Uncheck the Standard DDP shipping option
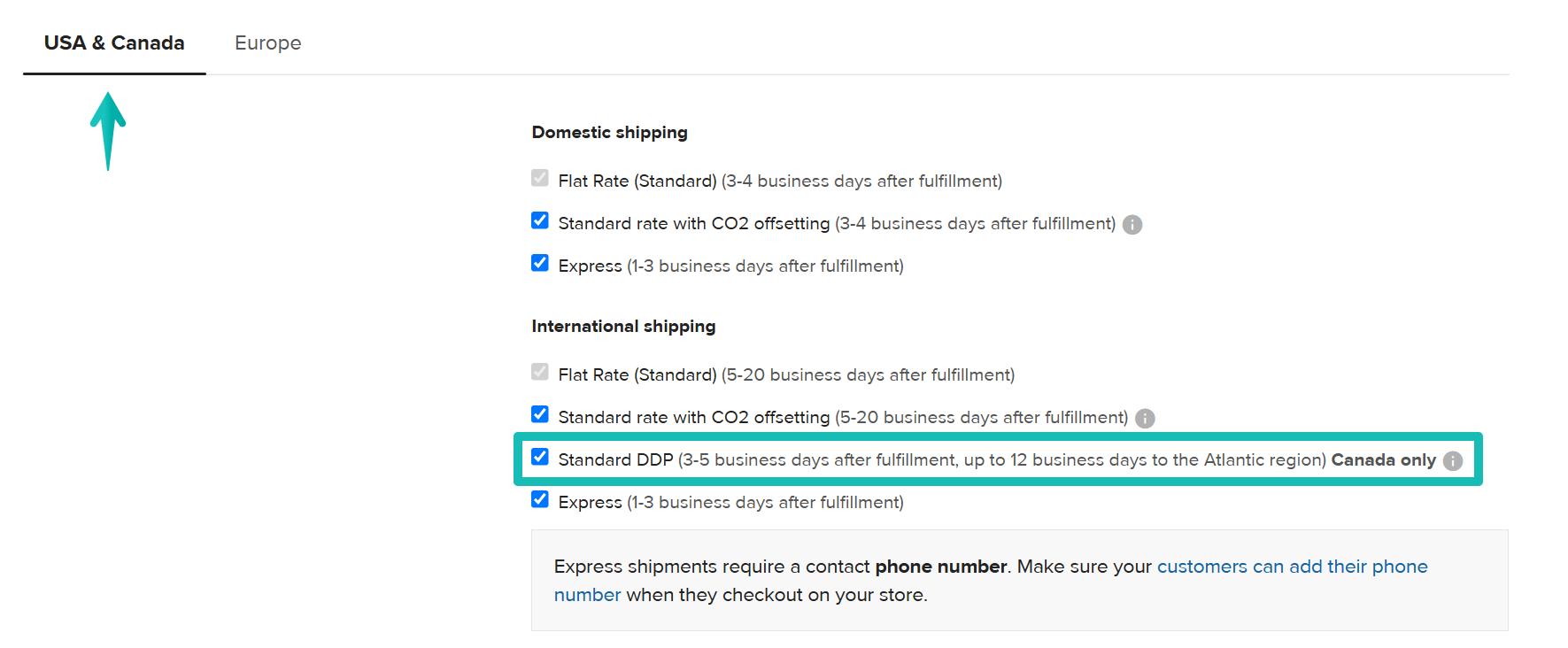1568x648 pixels. point(540,457)
